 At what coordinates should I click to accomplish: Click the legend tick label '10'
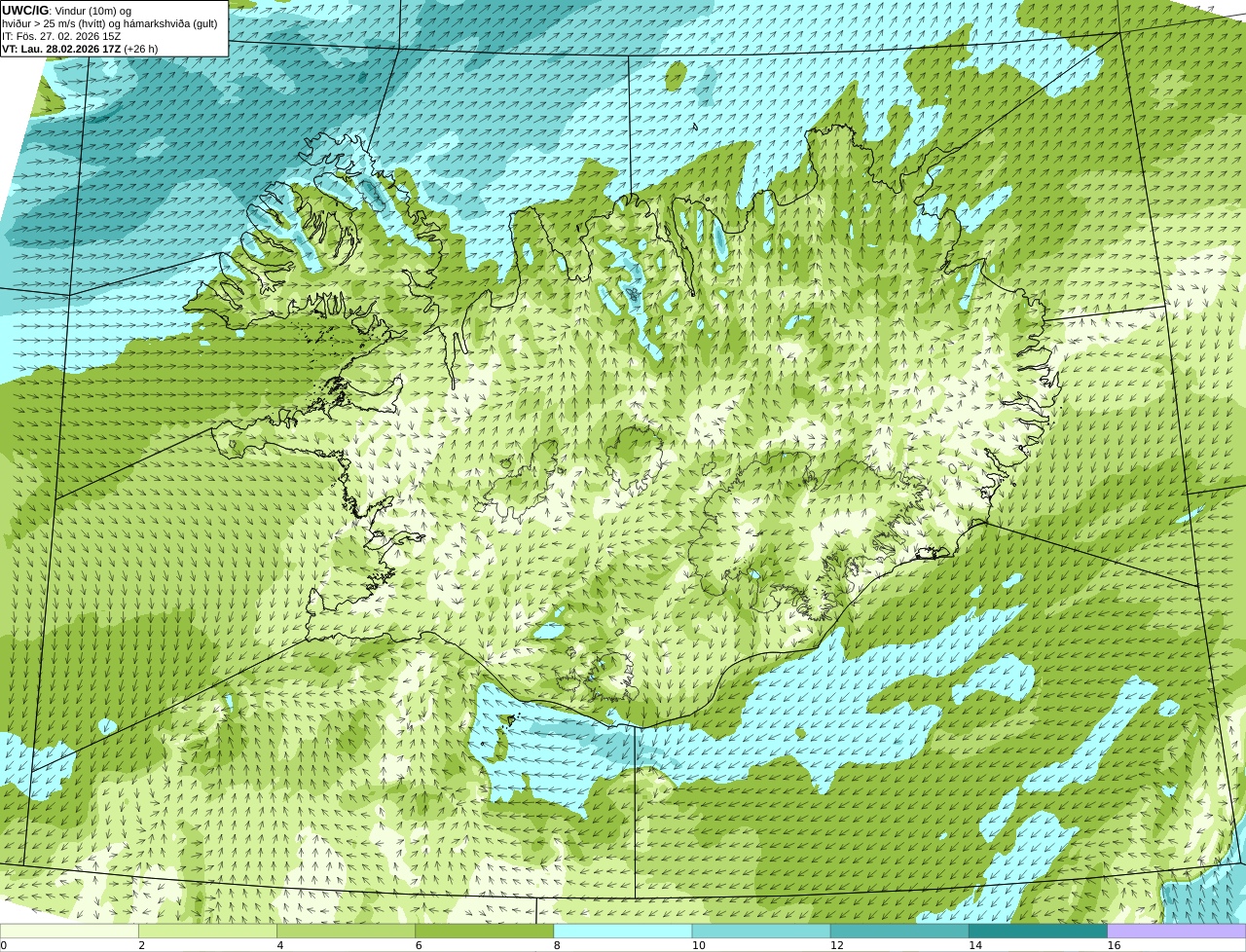click(698, 945)
